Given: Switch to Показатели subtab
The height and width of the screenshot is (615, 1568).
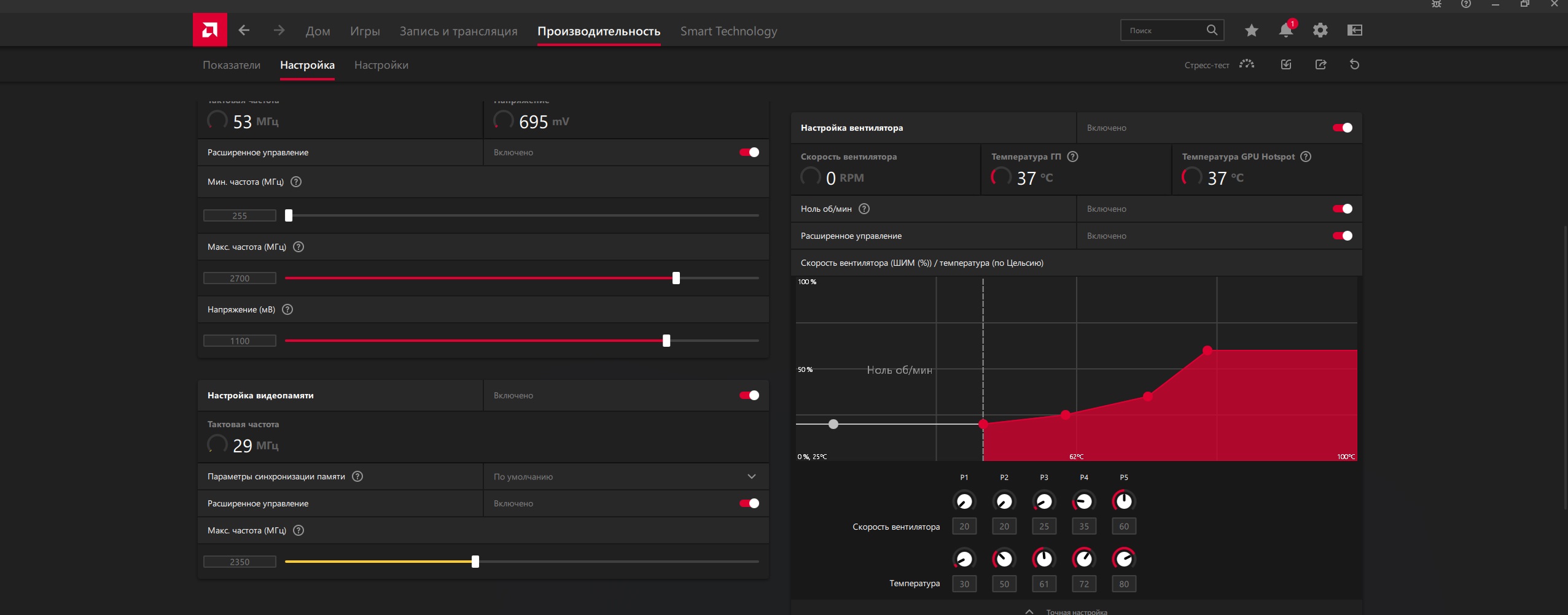Looking at the screenshot, I should 232,65.
